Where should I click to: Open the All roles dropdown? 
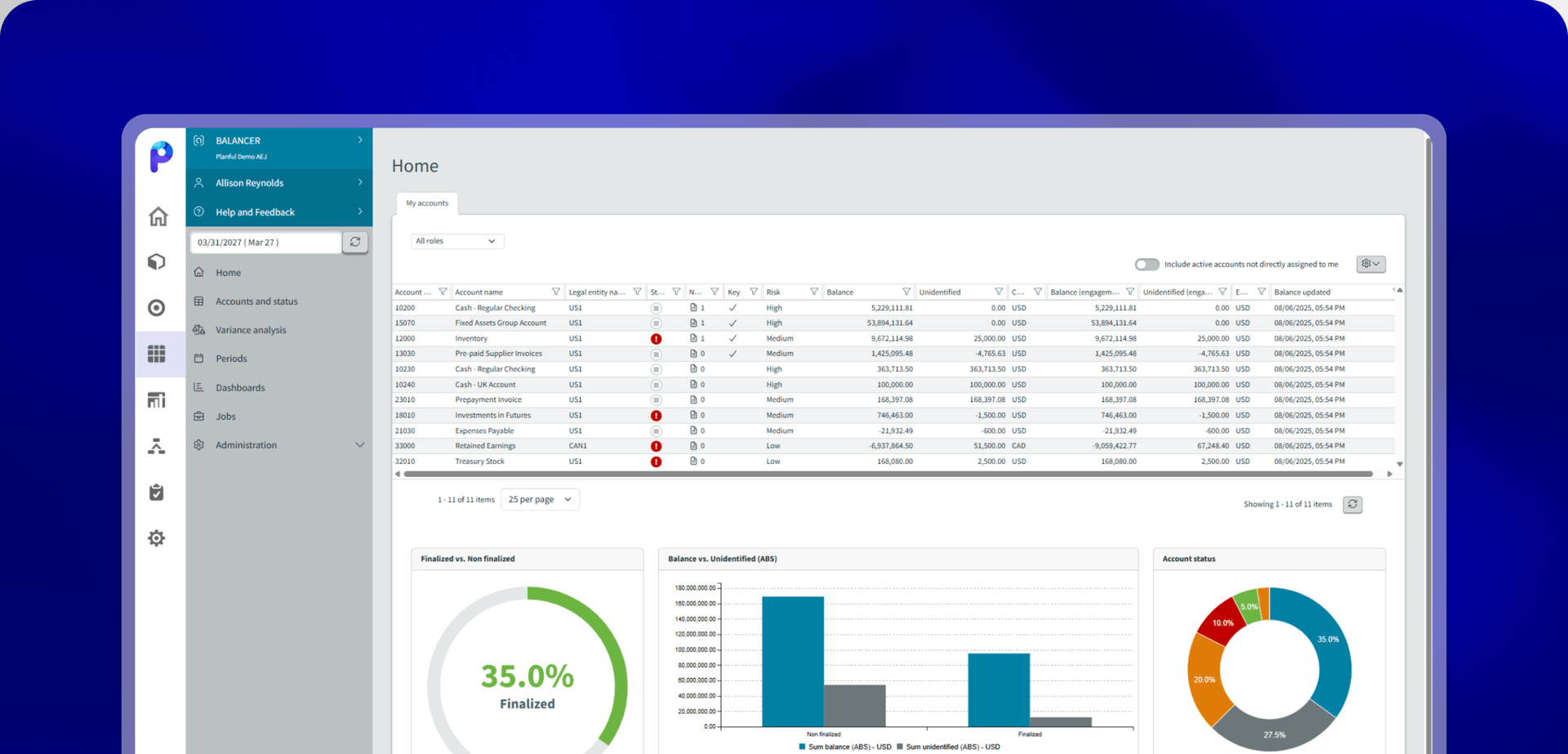457,241
